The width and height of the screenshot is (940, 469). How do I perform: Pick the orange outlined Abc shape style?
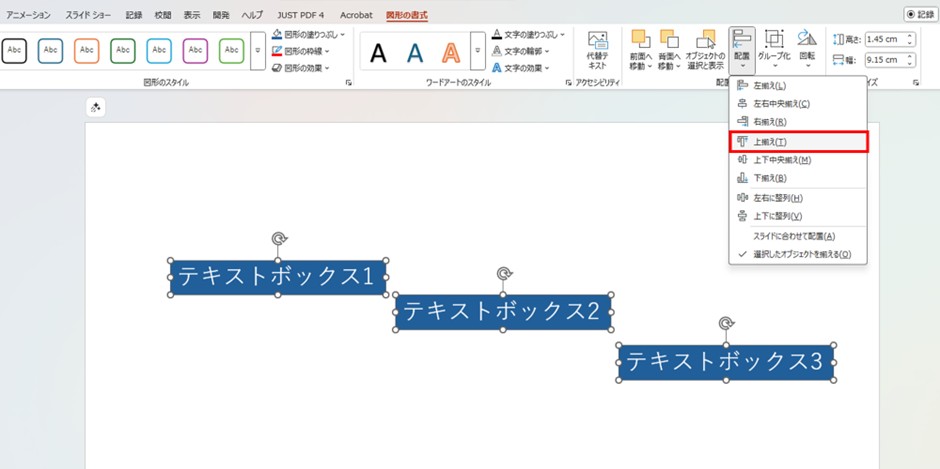87,50
